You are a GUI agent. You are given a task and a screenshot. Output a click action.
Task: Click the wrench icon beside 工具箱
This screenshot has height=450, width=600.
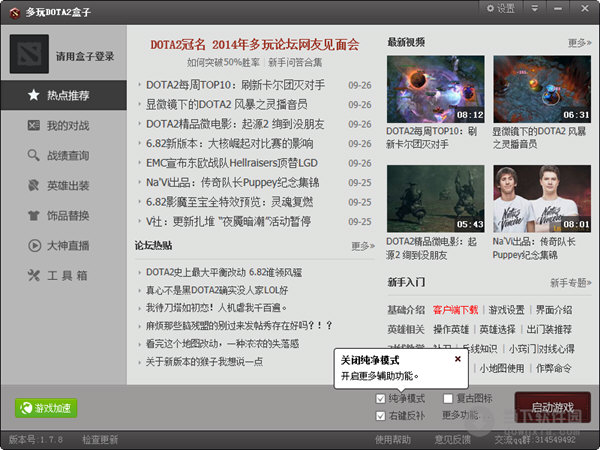click(x=34, y=275)
